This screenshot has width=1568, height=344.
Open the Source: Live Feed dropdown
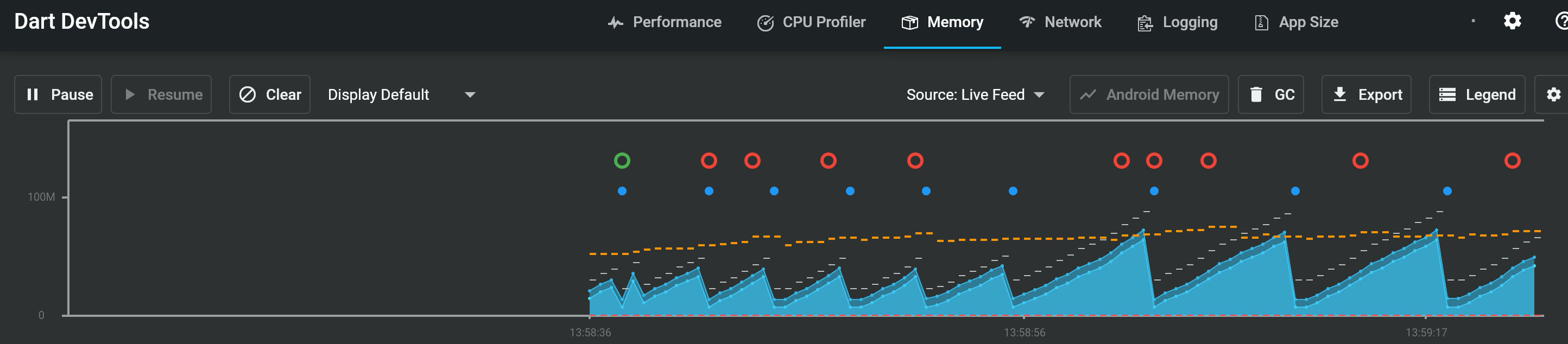pyautogui.click(x=975, y=95)
